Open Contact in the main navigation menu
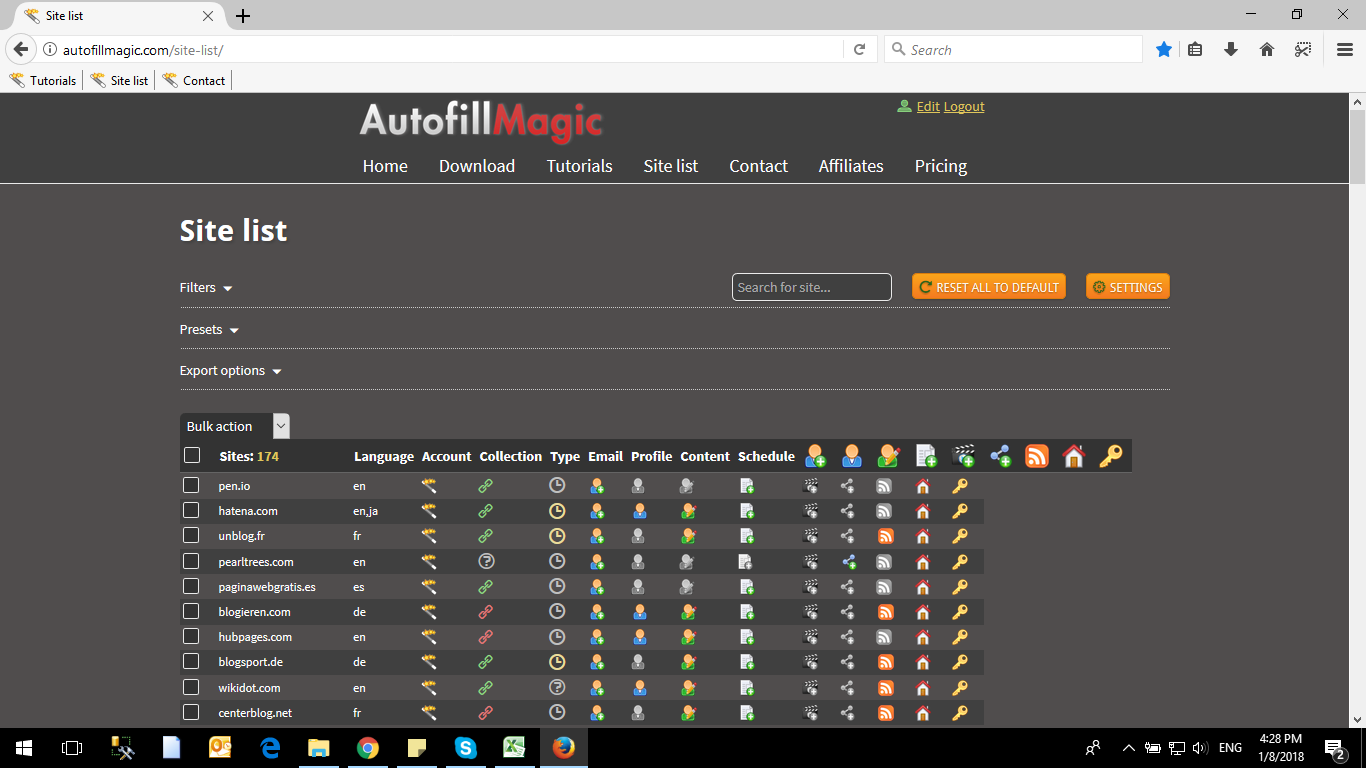This screenshot has height=768, width=1366. click(x=759, y=166)
